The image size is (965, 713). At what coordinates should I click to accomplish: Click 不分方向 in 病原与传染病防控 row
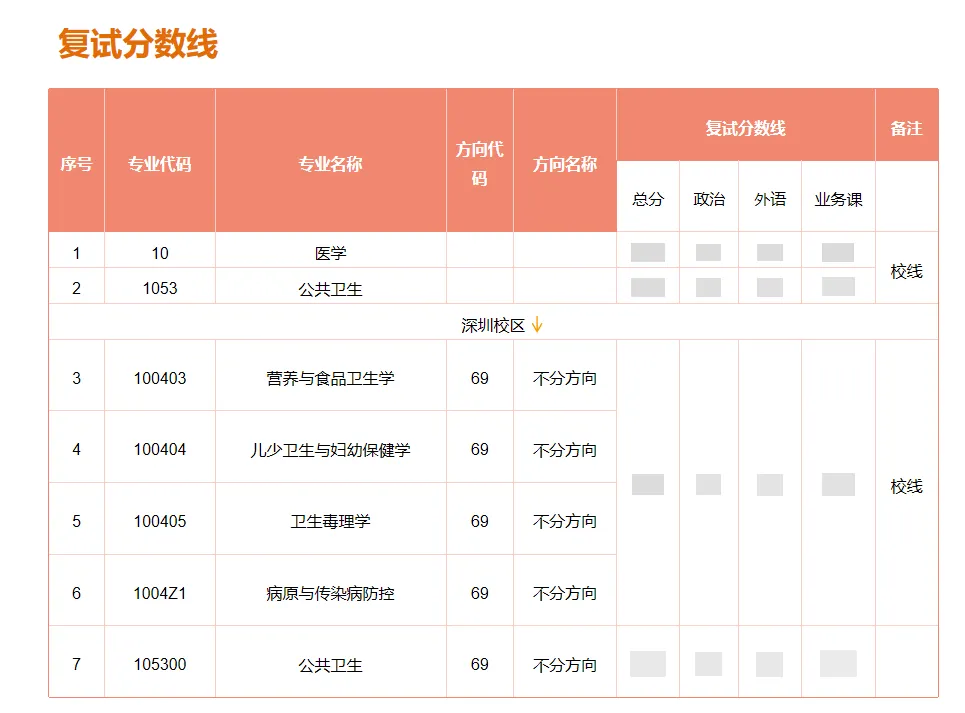564,593
